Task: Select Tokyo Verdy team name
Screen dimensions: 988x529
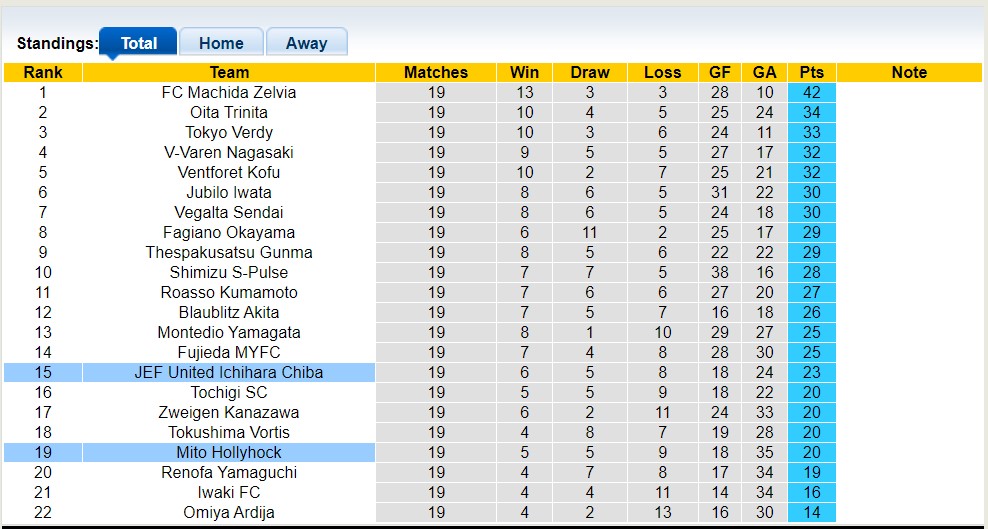Action: click(229, 132)
